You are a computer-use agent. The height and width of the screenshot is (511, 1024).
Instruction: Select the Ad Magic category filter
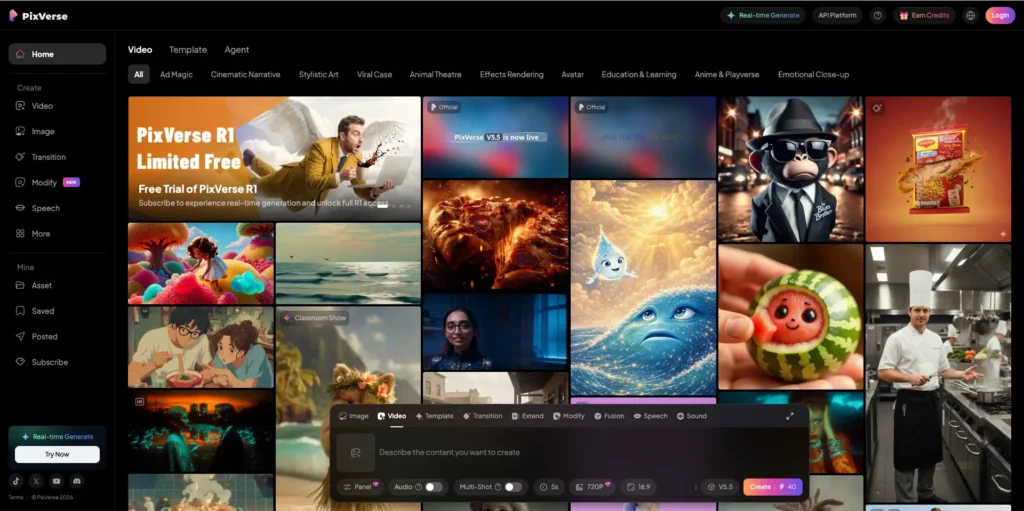176,74
